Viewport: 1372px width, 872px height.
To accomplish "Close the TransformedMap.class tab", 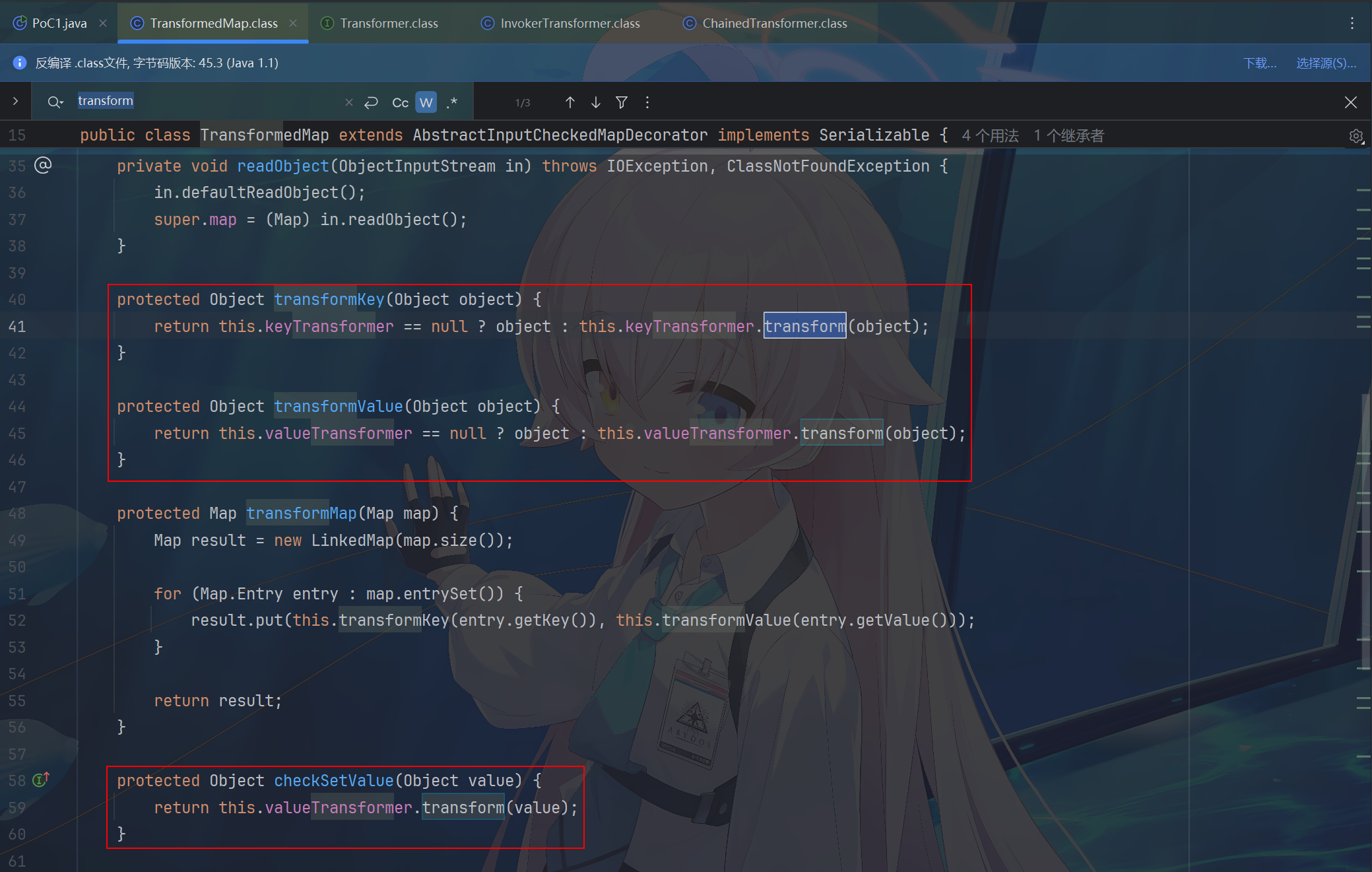I will coord(293,23).
